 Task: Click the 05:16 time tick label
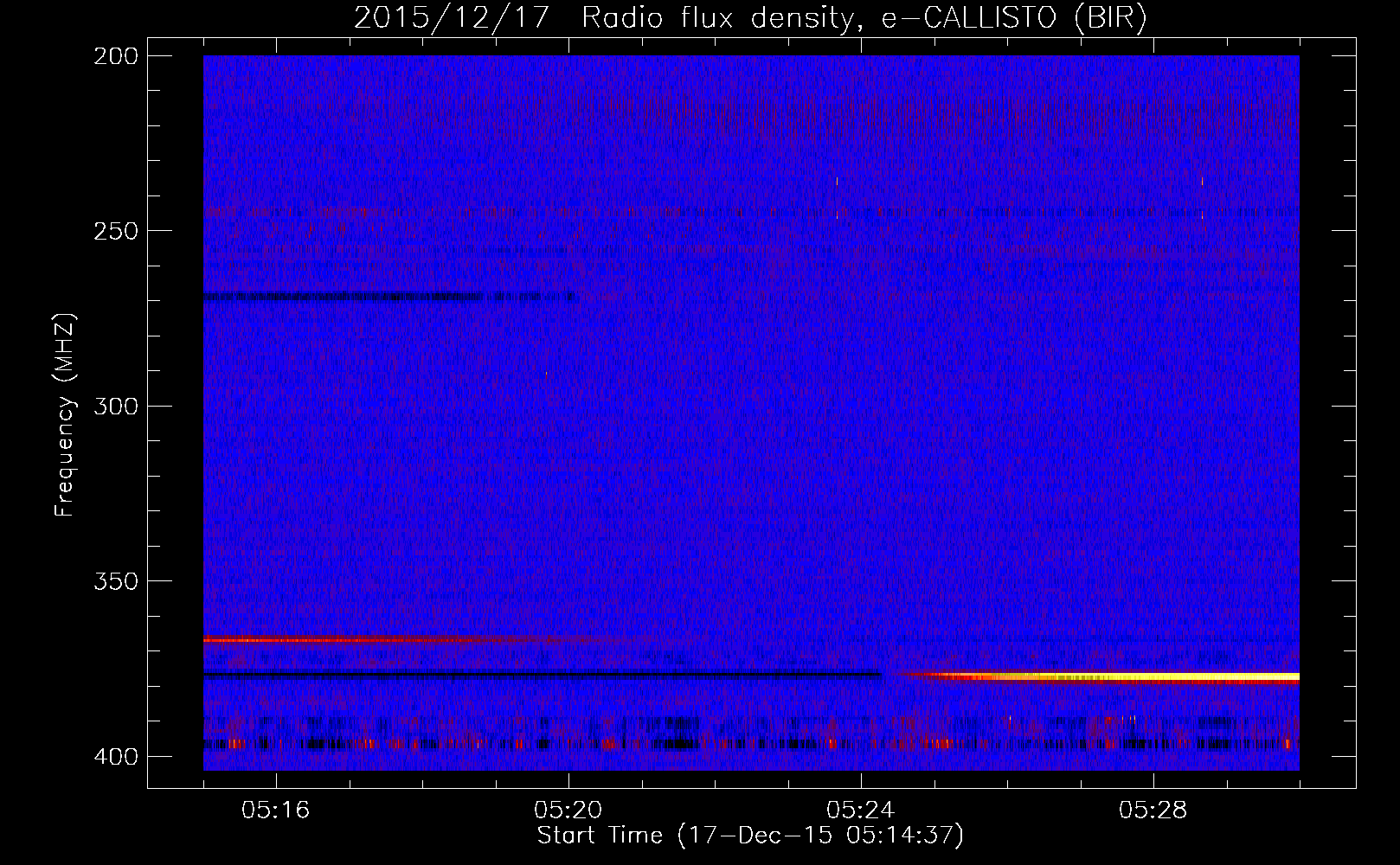(276, 811)
